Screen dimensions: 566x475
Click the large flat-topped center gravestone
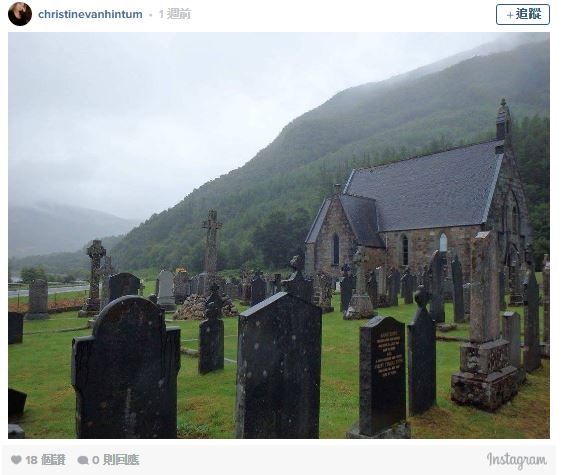(x=279, y=365)
